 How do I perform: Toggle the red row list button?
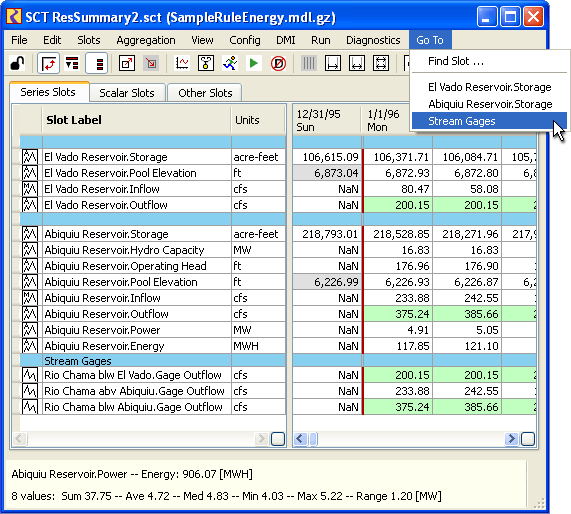(x=97, y=64)
